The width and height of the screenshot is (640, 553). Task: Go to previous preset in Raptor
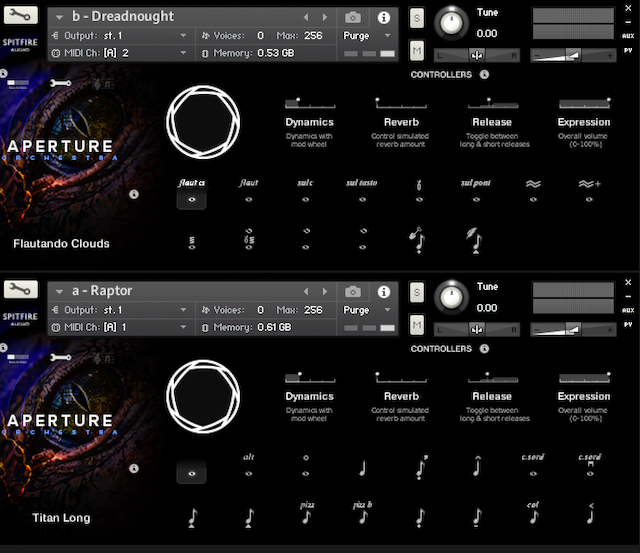click(306, 291)
